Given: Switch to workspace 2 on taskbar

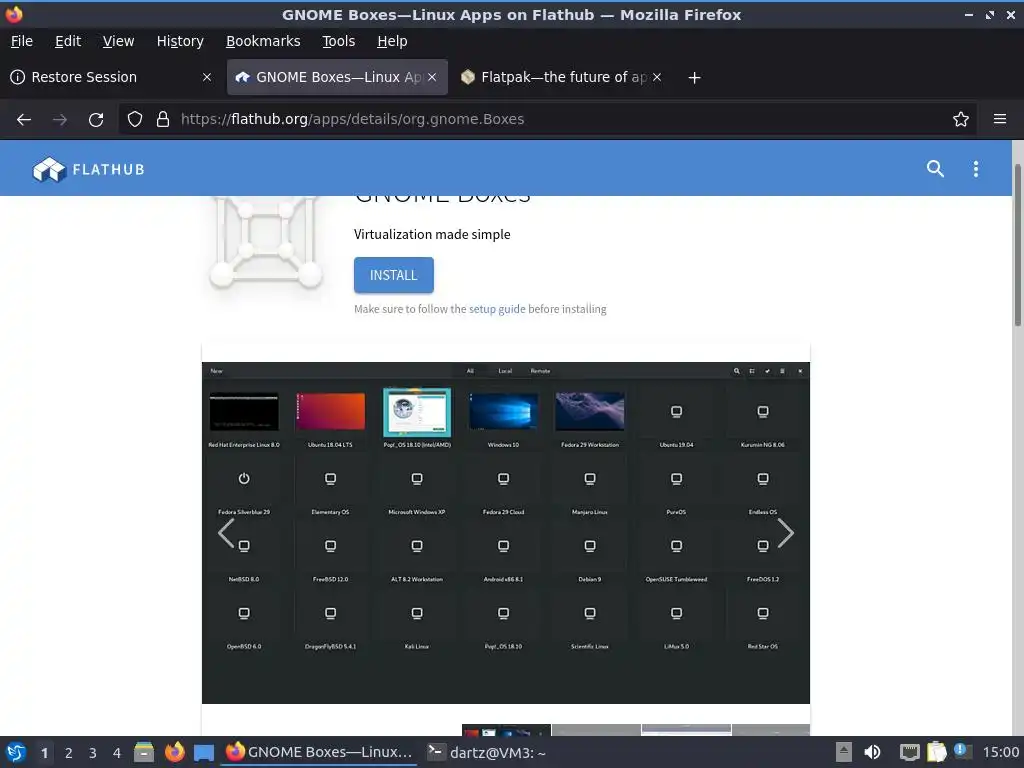Looking at the screenshot, I should (69, 753).
